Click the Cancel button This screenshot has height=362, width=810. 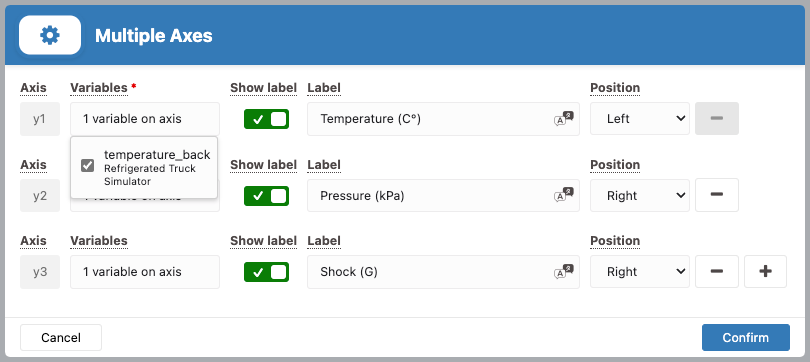(61, 337)
